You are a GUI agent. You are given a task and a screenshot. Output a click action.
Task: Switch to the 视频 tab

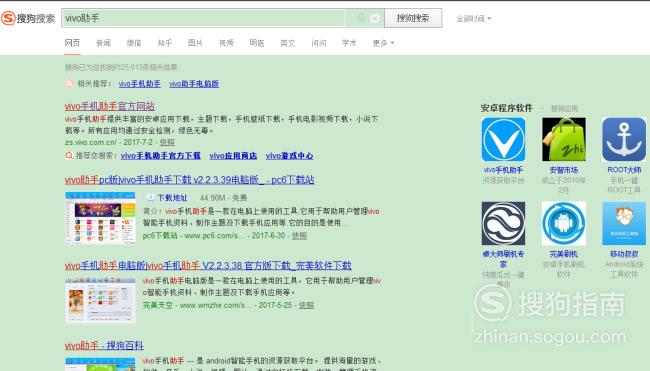[x=226, y=43]
